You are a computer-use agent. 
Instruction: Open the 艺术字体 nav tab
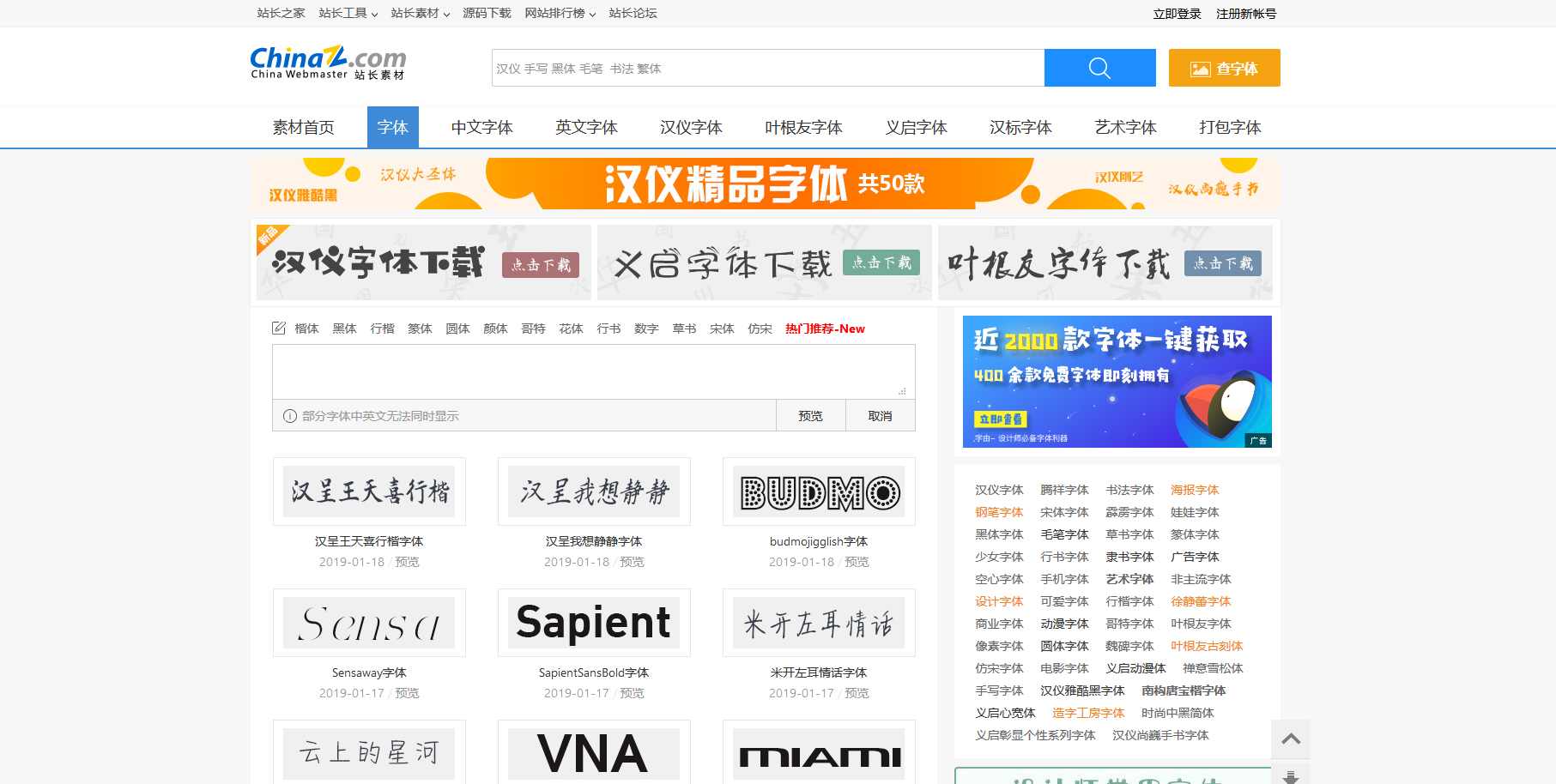coord(1126,128)
